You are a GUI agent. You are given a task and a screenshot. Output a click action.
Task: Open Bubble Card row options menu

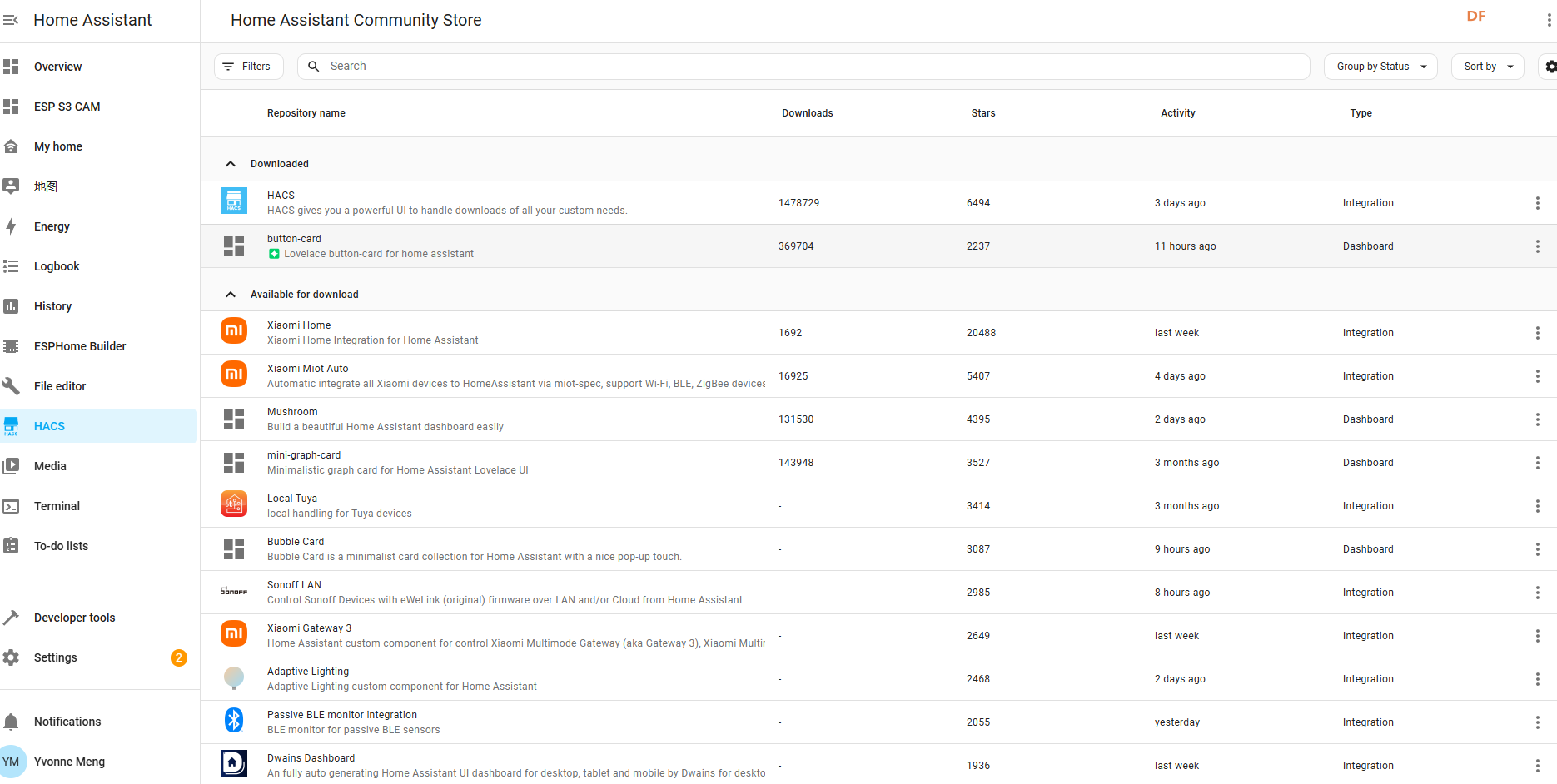pyautogui.click(x=1537, y=549)
